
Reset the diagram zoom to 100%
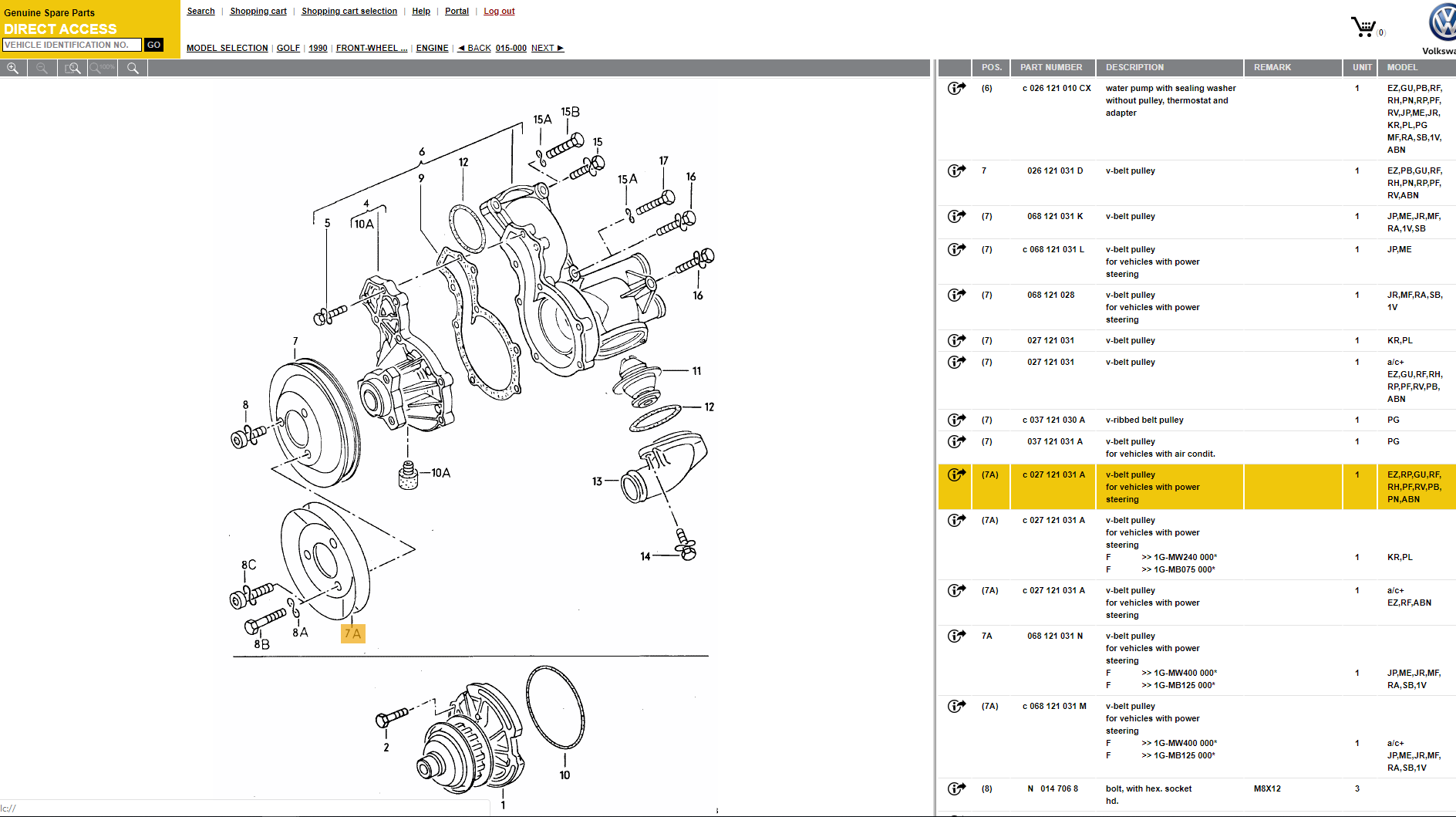(x=103, y=68)
